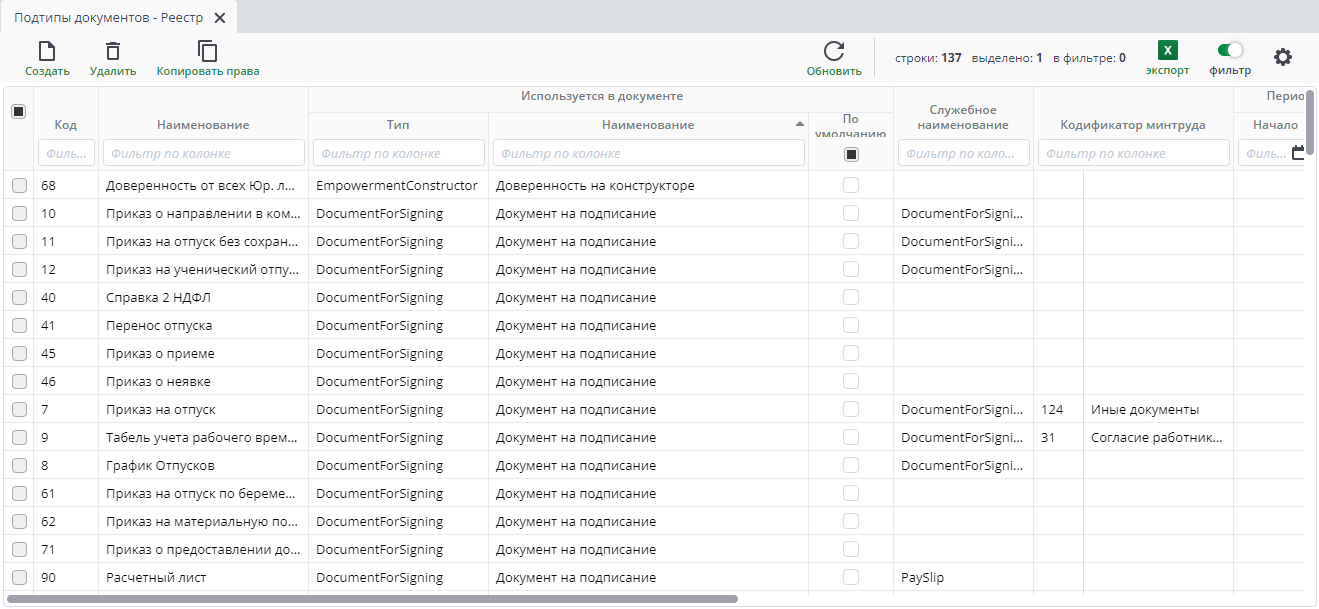Image resolution: width=1319 pixels, height=609 pixels.
Task: Click the Кодификатор минтруда filter field
Action: (x=1133, y=153)
